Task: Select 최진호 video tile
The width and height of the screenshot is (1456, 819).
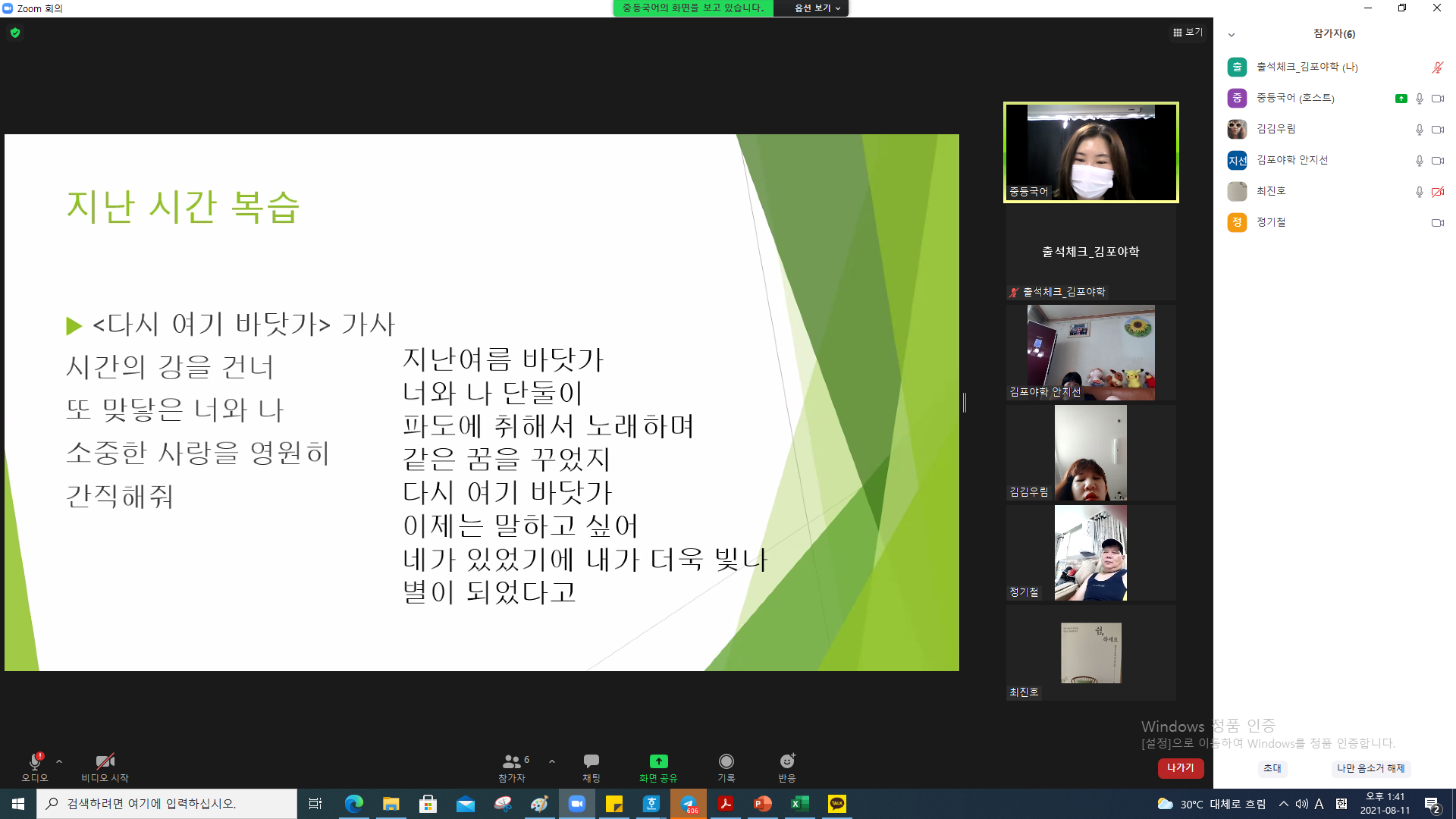Action: tap(1090, 653)
